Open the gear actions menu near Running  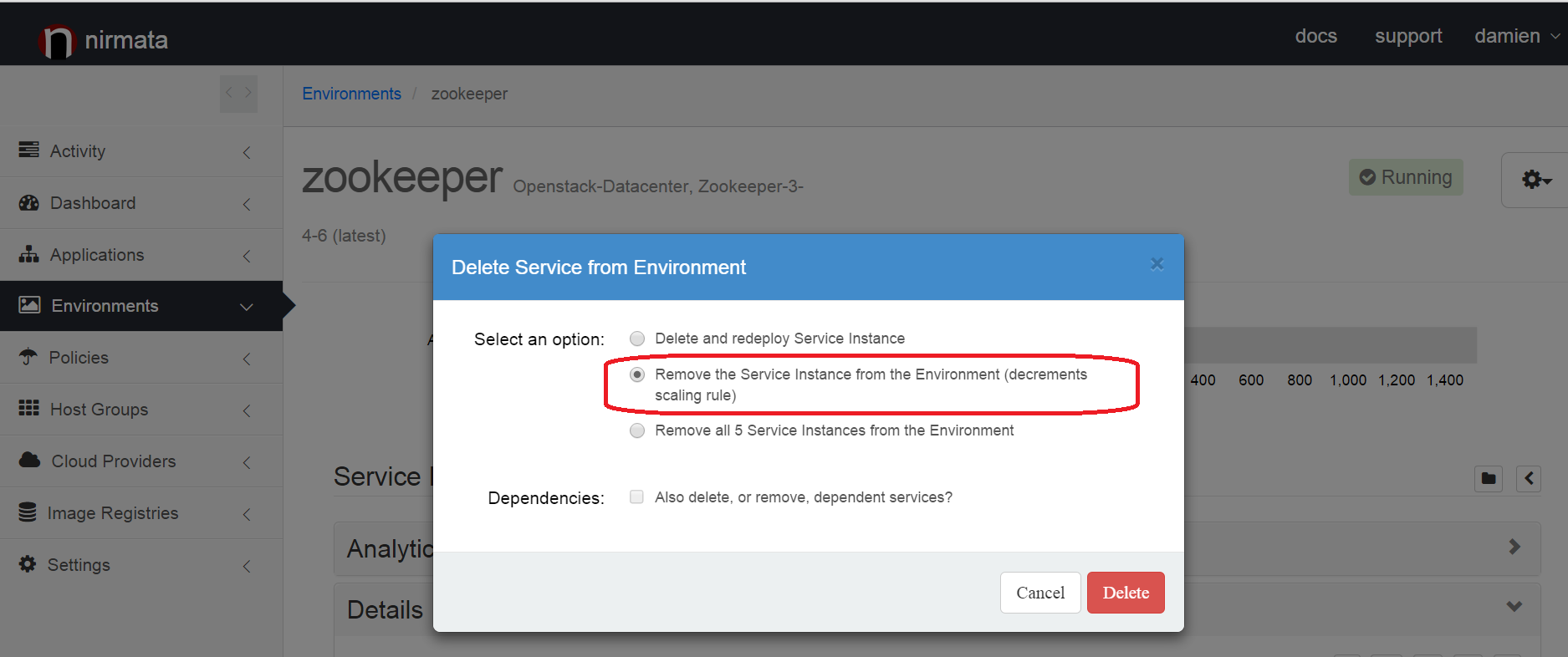click(x=1535, y=179)
